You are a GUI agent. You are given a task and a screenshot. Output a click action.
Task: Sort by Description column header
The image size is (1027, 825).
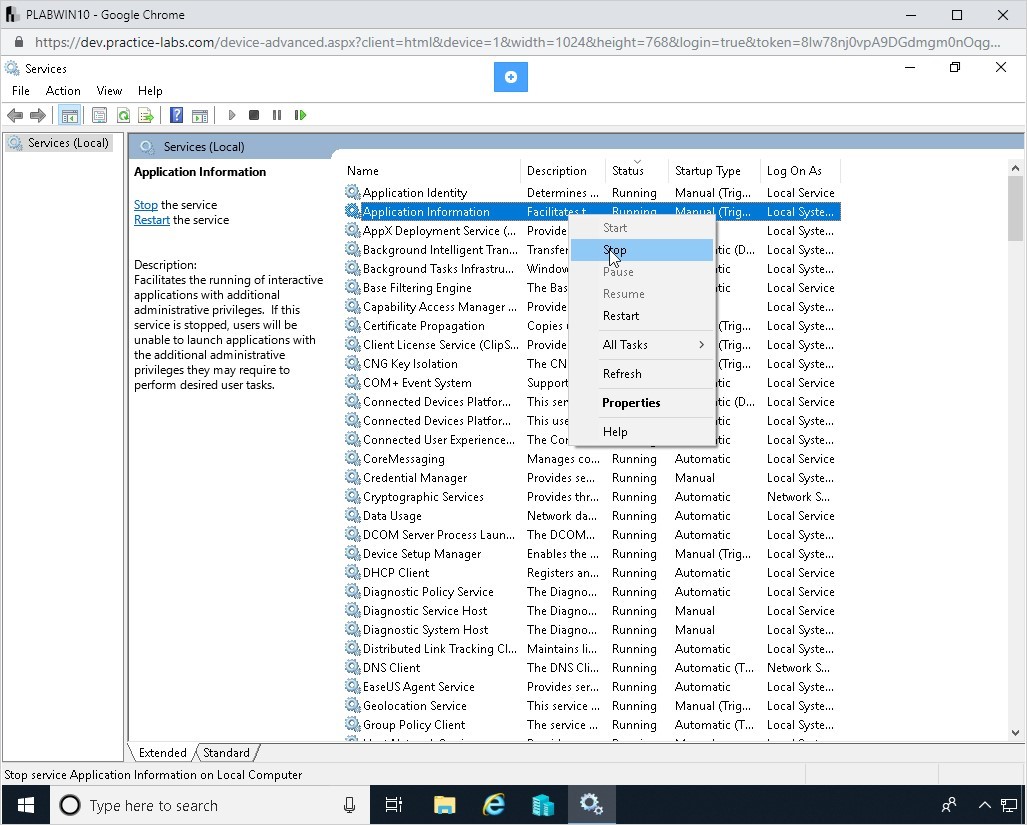tap(563, 171)
